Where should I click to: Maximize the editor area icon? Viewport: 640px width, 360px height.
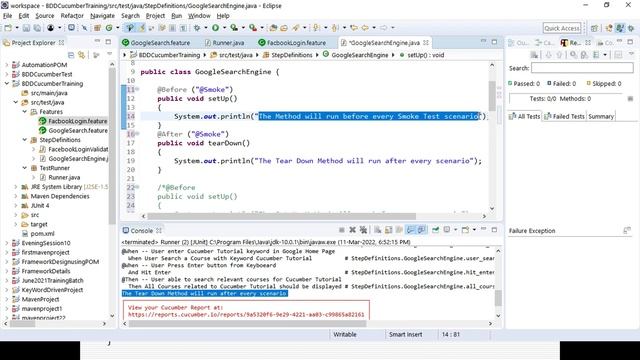pos(494,42)
